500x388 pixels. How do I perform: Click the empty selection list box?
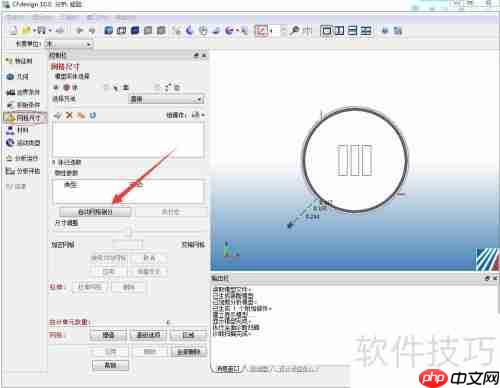click(x=128, y=139)
